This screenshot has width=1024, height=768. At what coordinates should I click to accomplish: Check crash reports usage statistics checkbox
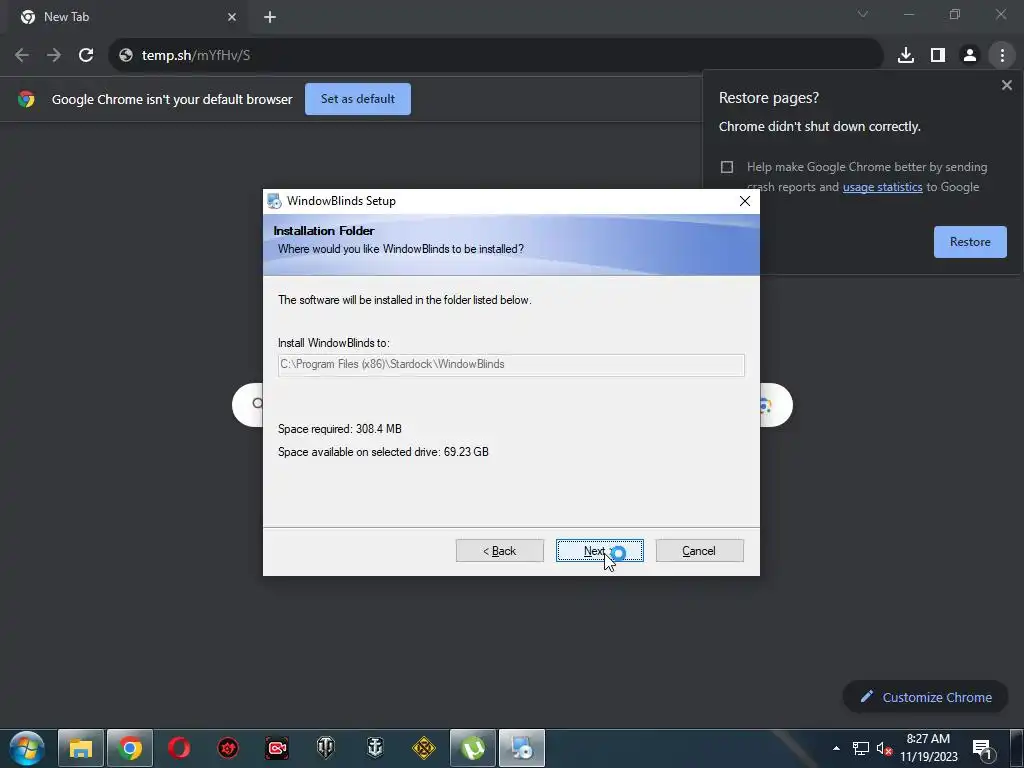click(727, 167)
